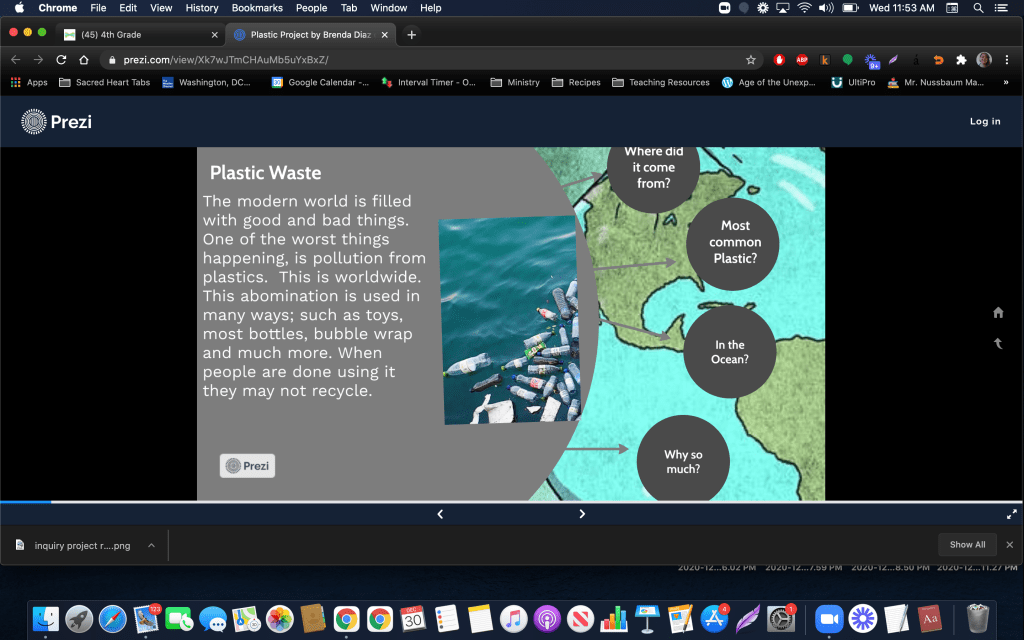Open Finder from the Dock
The image size is (1024, 640).
click(x=46, y=618)
